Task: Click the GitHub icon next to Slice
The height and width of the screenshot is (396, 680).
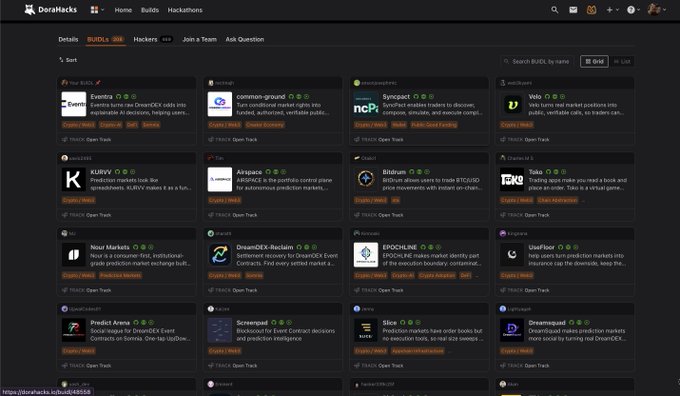Action: pos(402,323)
